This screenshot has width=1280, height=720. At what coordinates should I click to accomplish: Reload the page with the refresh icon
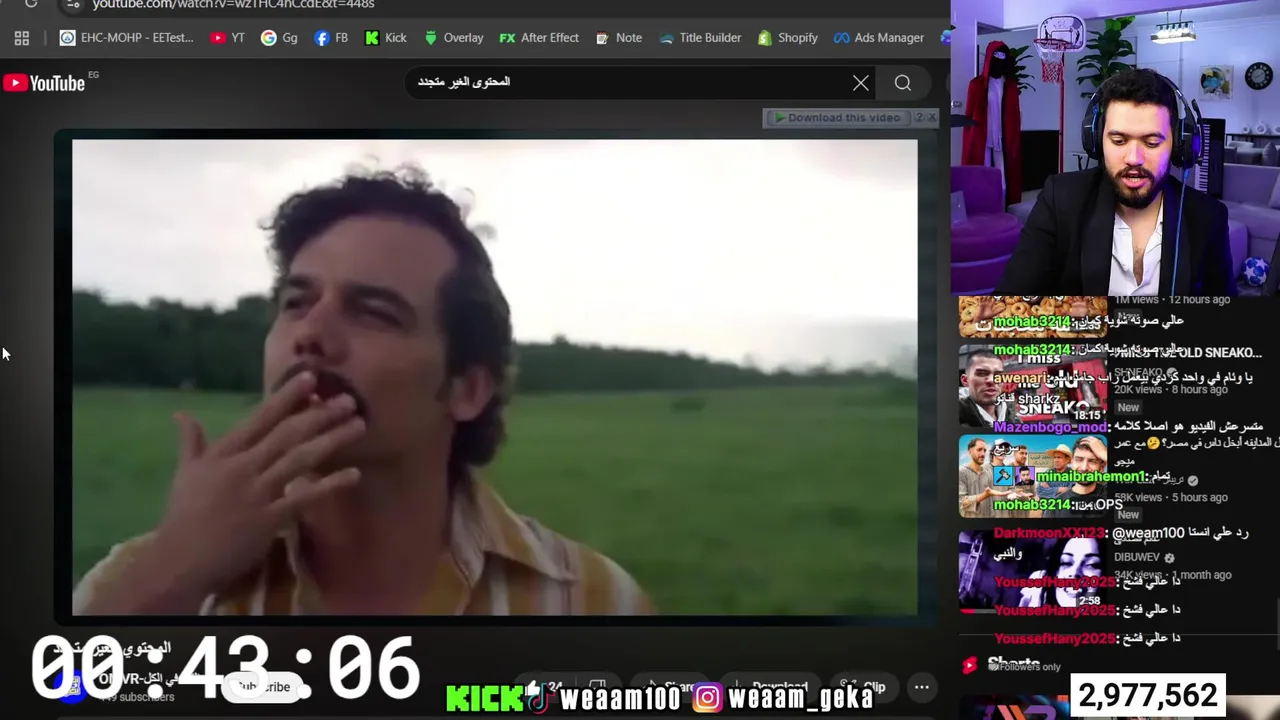click(x=31, y=4)
